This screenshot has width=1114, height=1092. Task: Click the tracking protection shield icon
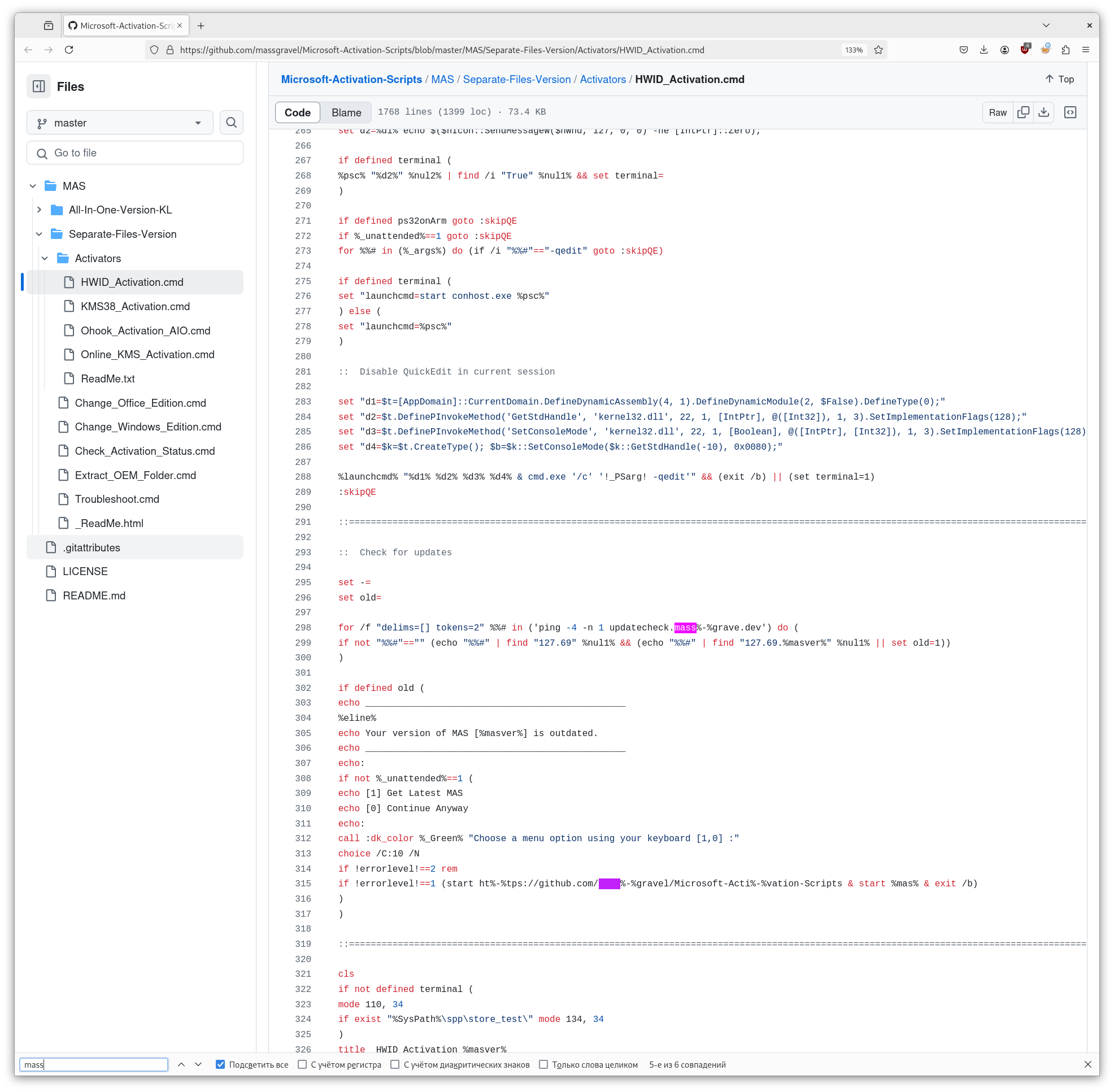pyautogui.click(x=154, y=50)
